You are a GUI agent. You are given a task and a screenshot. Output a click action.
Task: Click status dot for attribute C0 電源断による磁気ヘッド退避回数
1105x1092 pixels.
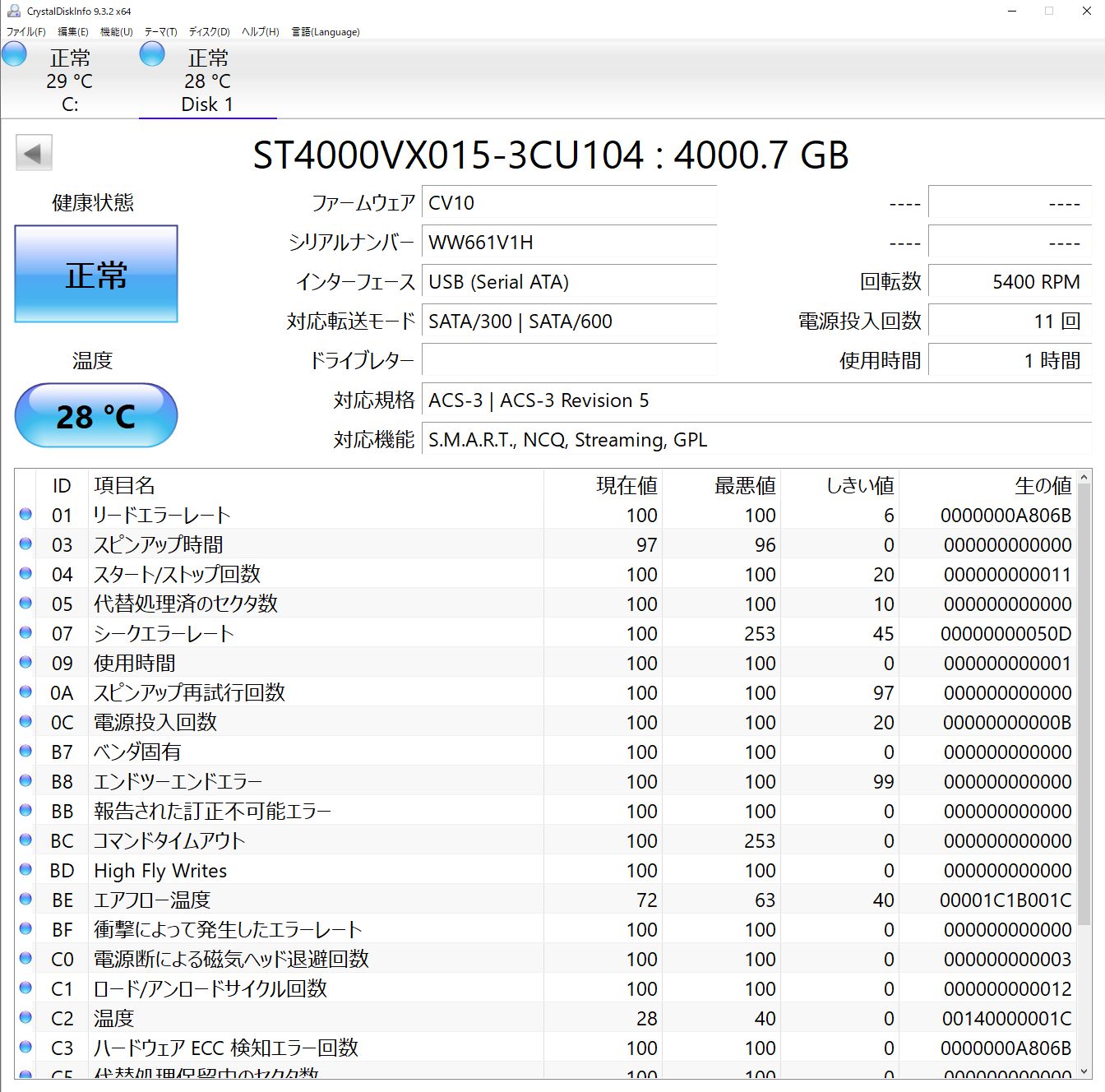pyautogui.click(x=25, y=958)
